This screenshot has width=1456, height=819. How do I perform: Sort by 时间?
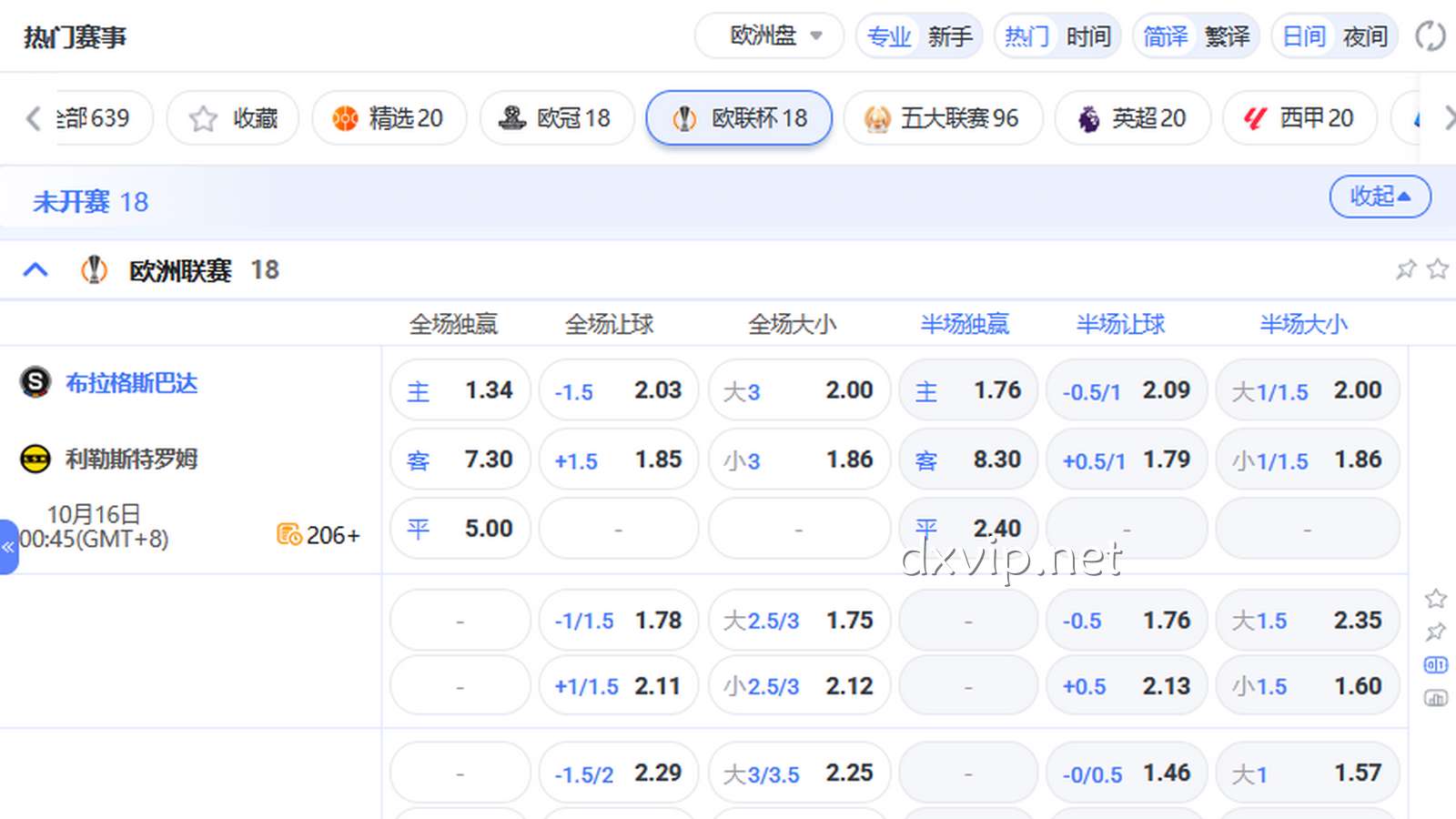click(1088, 36)
